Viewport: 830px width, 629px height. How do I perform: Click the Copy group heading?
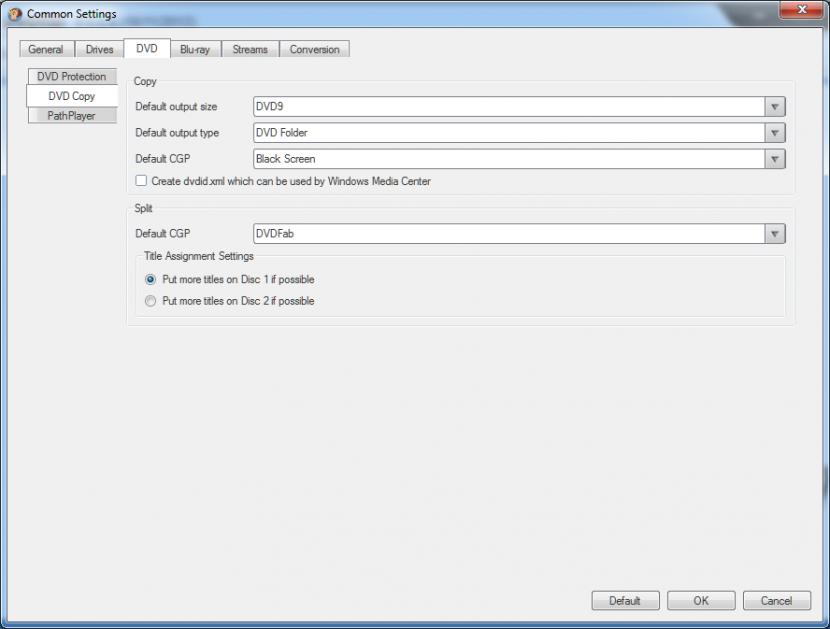pos(145,81)
